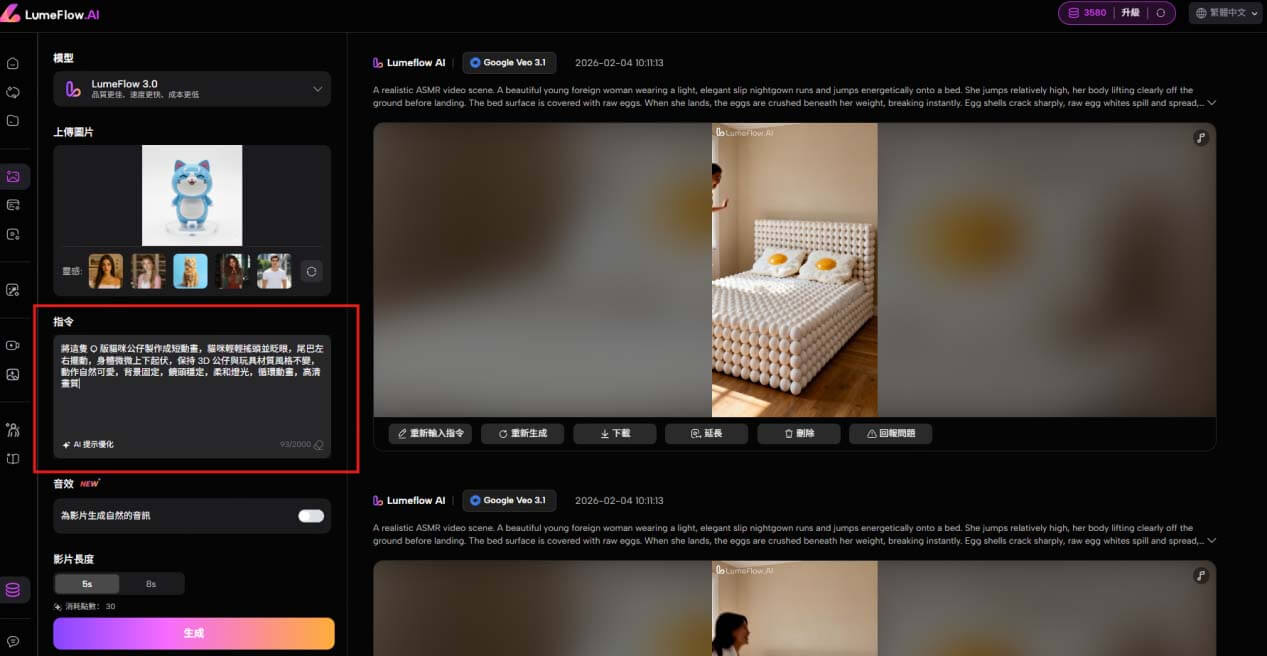This screenshot has height=656, width=1267.
Task: Open the 繁體中文 language dropdown
Action: 1225,13
